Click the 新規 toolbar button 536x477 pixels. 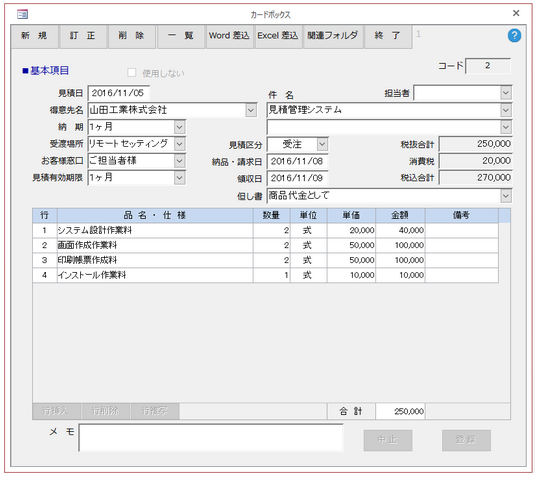pos(34,36)
